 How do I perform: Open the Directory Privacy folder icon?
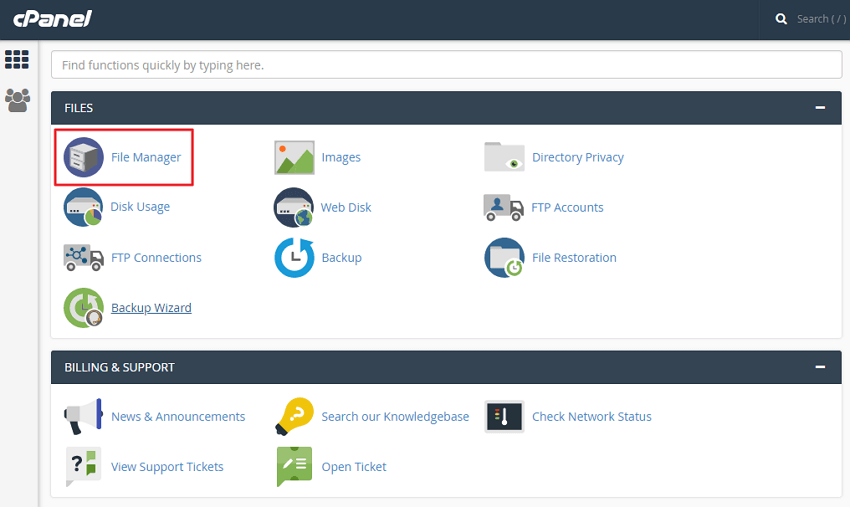(x=504, y=157)
